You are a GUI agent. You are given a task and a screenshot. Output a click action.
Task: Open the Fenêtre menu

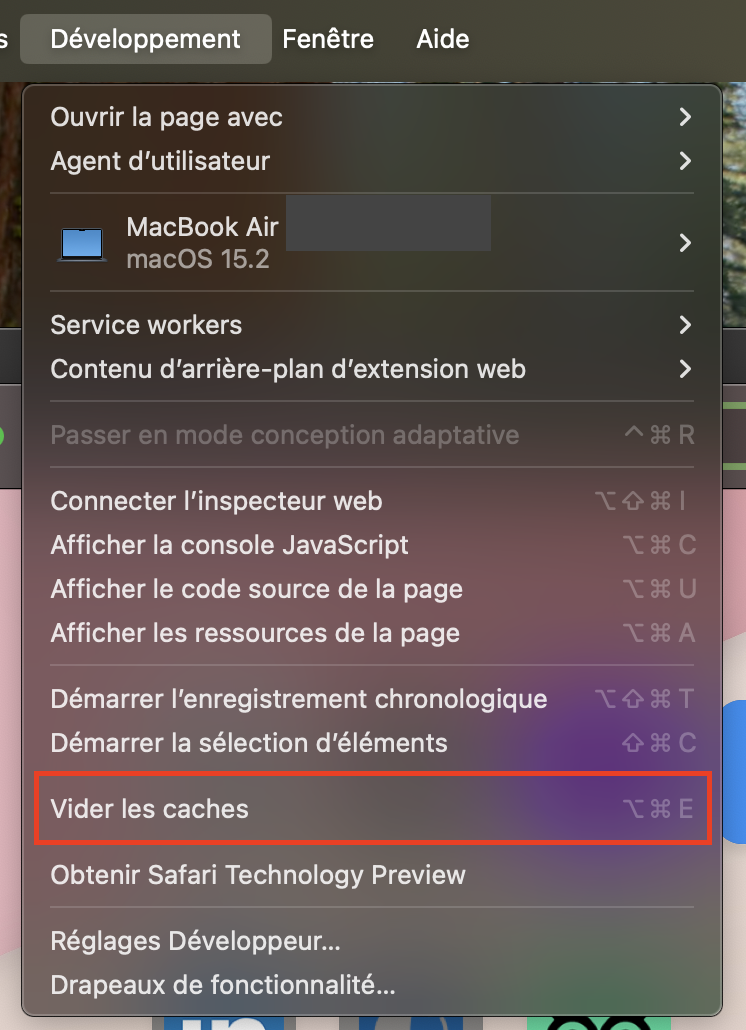coord(328,39)
